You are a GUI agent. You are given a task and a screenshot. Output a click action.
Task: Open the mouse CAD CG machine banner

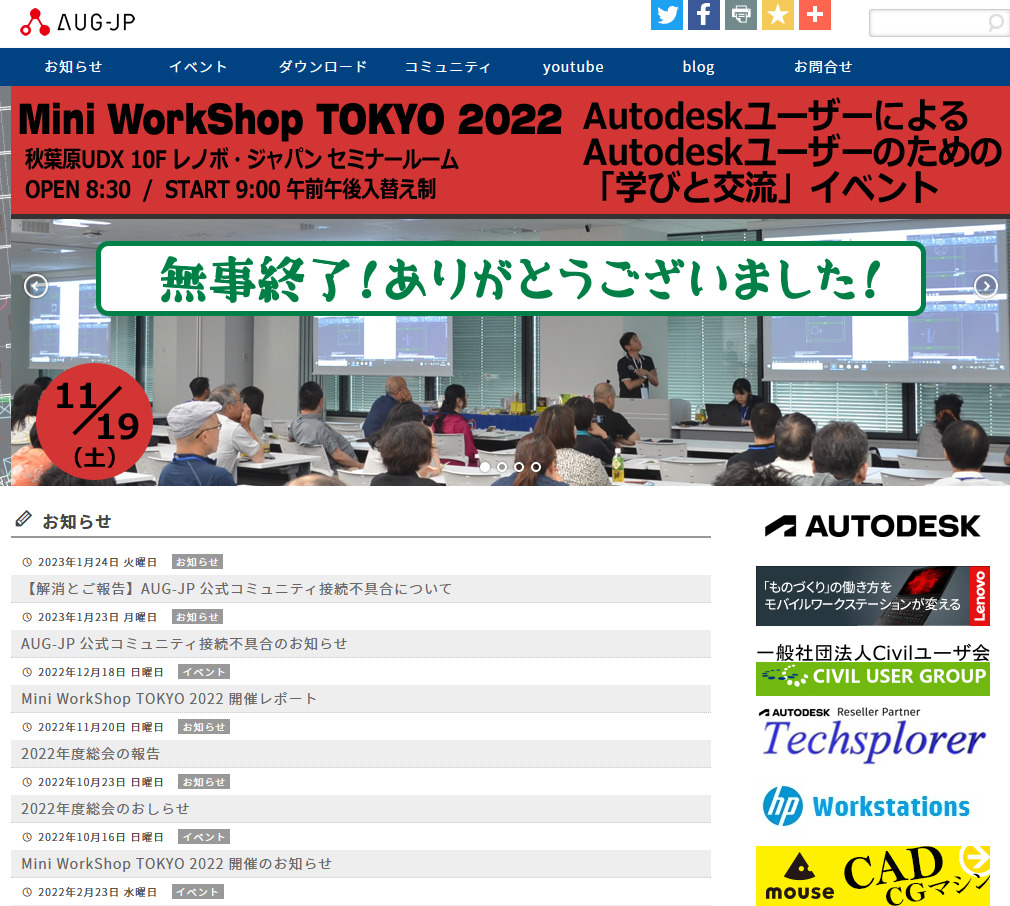(873, 876)
